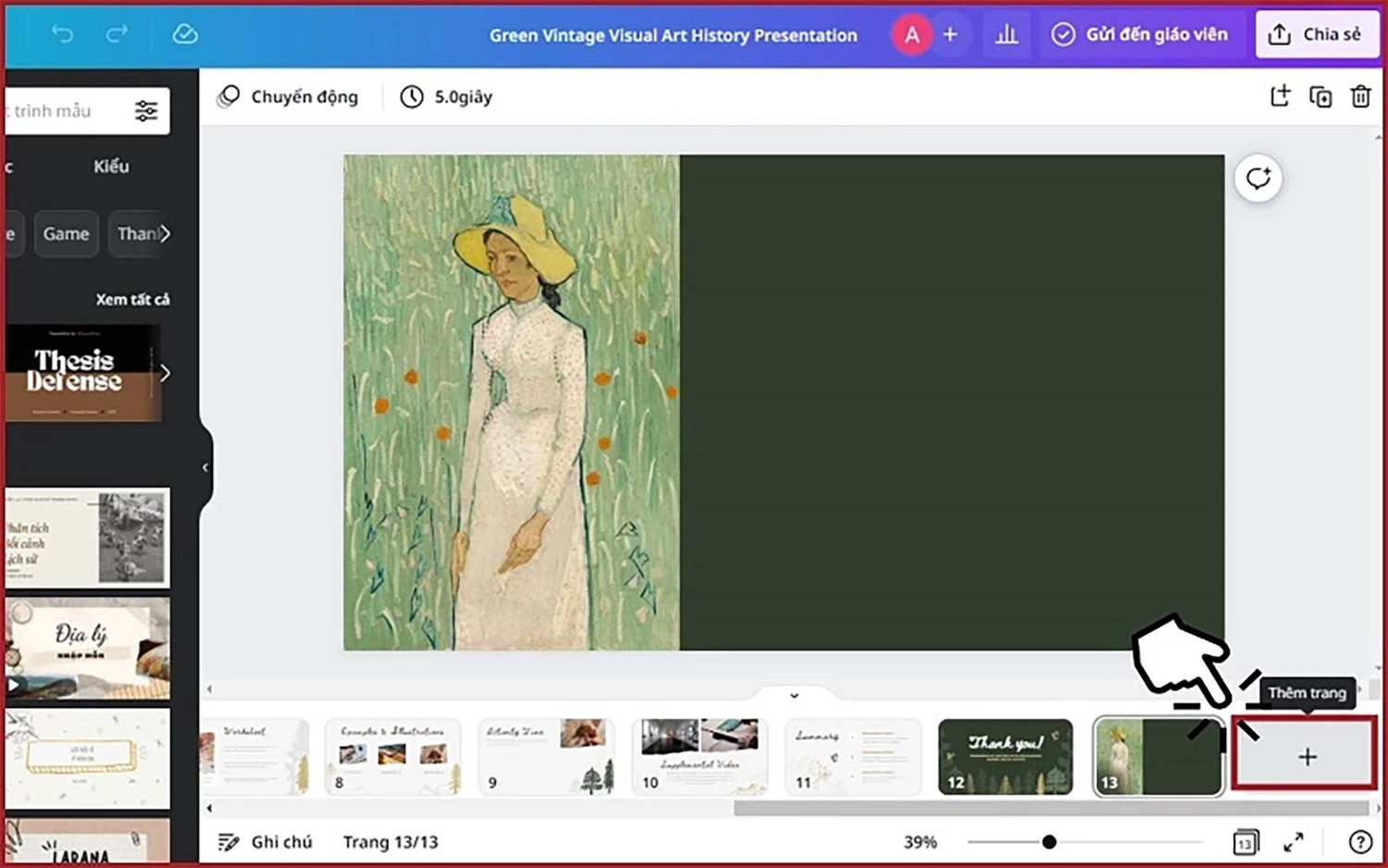Collapse the side panel with arrow handle
The width and height of the screenshot is (1388, 868).
[x=205, y=467]
